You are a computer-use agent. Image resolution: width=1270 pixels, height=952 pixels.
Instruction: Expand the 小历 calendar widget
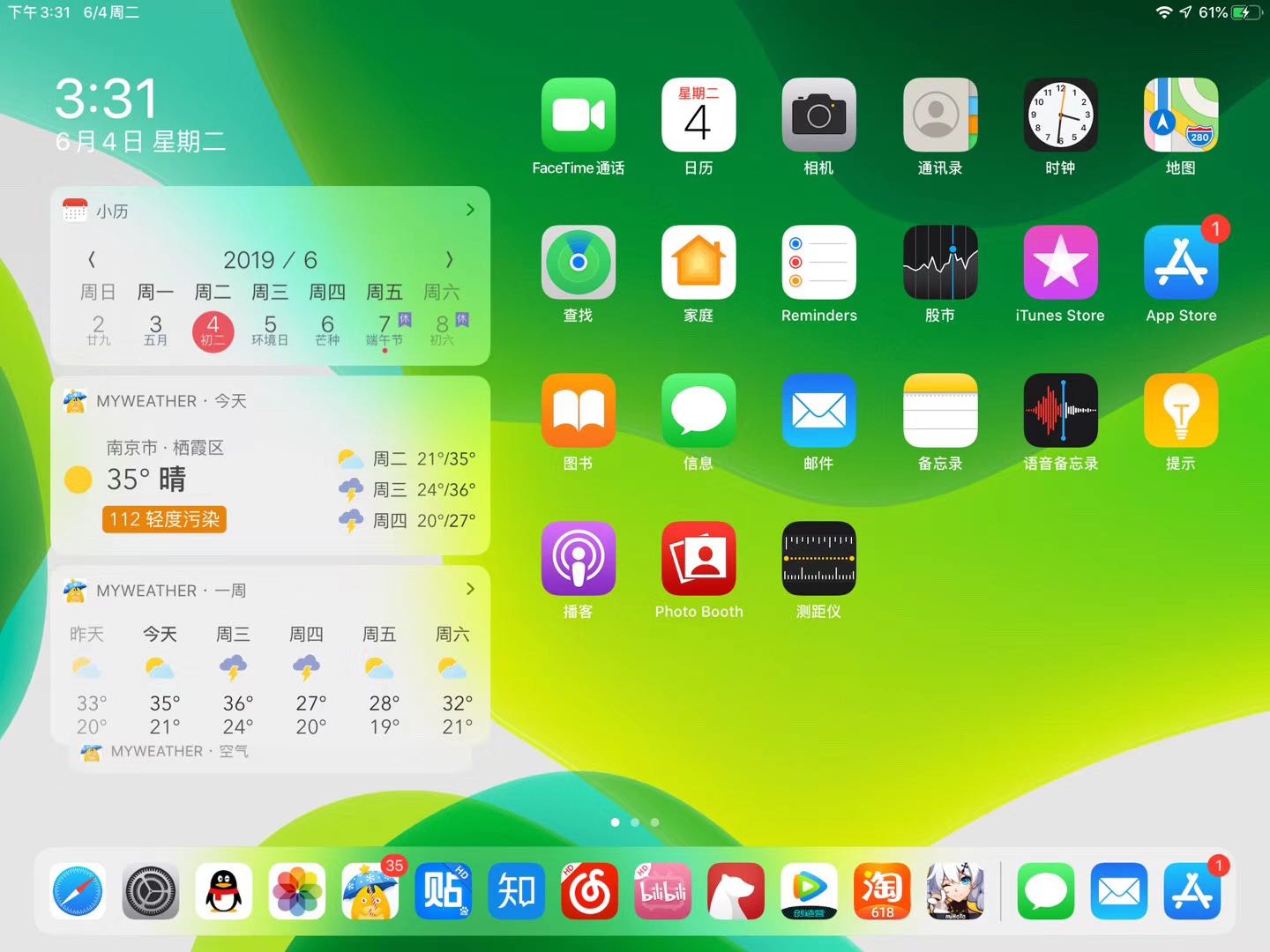470,210
